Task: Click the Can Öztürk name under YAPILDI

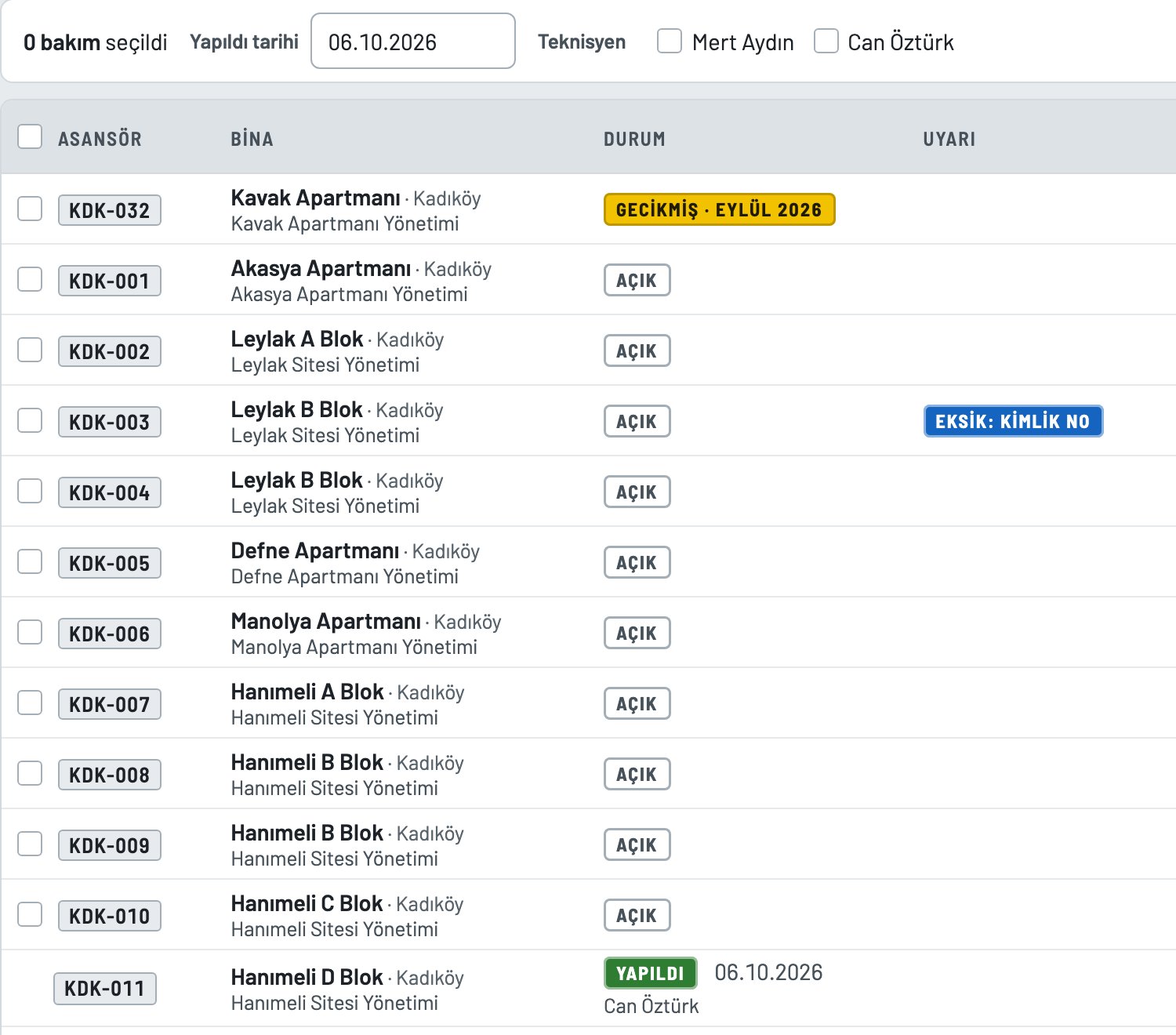Action: tap(651, 1006)
